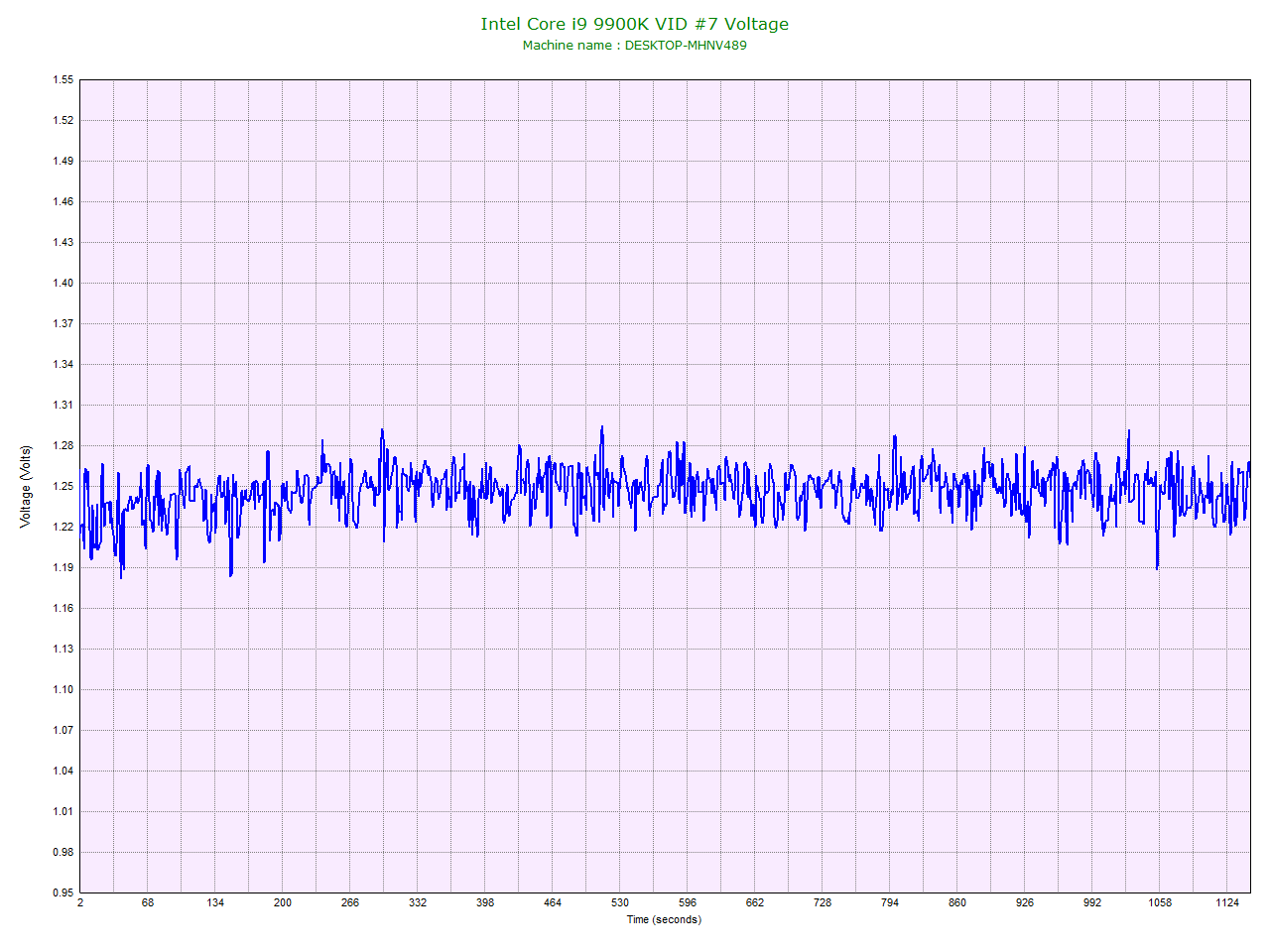The height and width of the screenshot is (952, 1270).
Task: Click the 860 seconds time label
Action: click(957, 902)
